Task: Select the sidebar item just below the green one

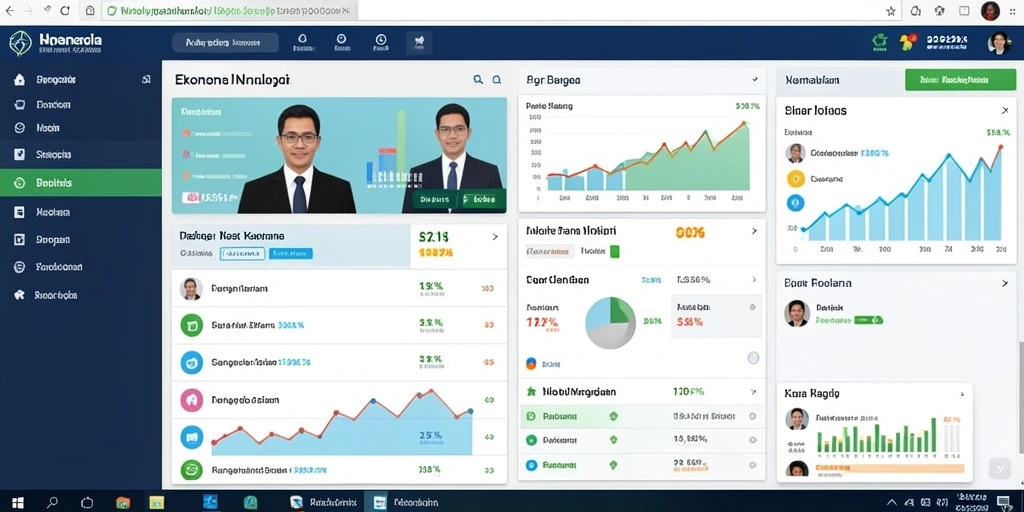Action: [x=81, y=212]
